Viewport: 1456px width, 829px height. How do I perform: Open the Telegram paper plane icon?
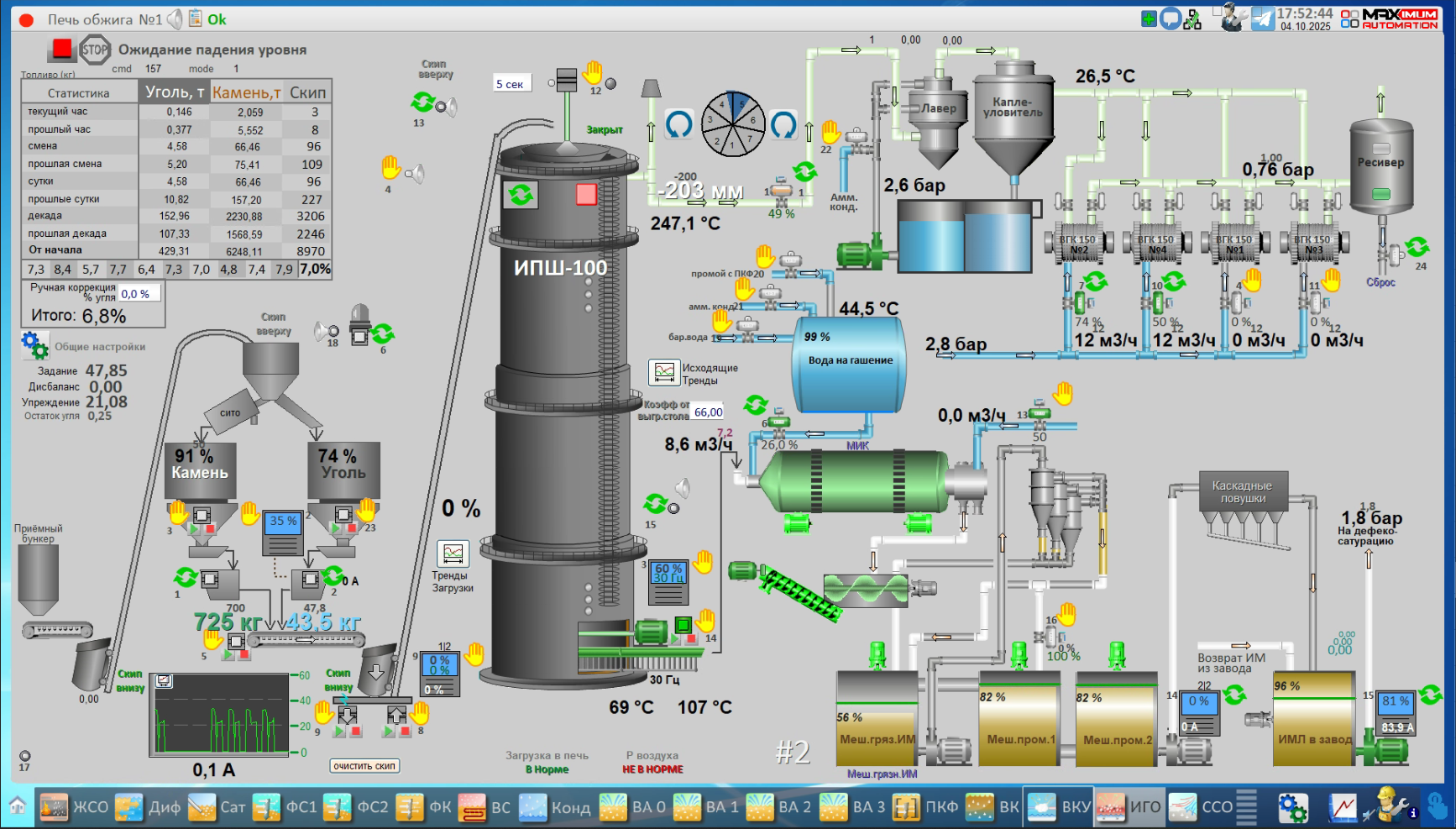(x=1263, y=18)
